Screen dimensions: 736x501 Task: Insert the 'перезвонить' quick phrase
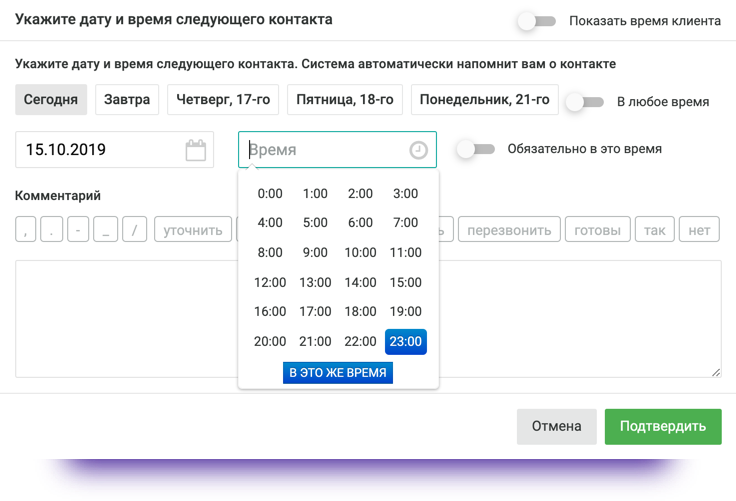coord(507,230)
